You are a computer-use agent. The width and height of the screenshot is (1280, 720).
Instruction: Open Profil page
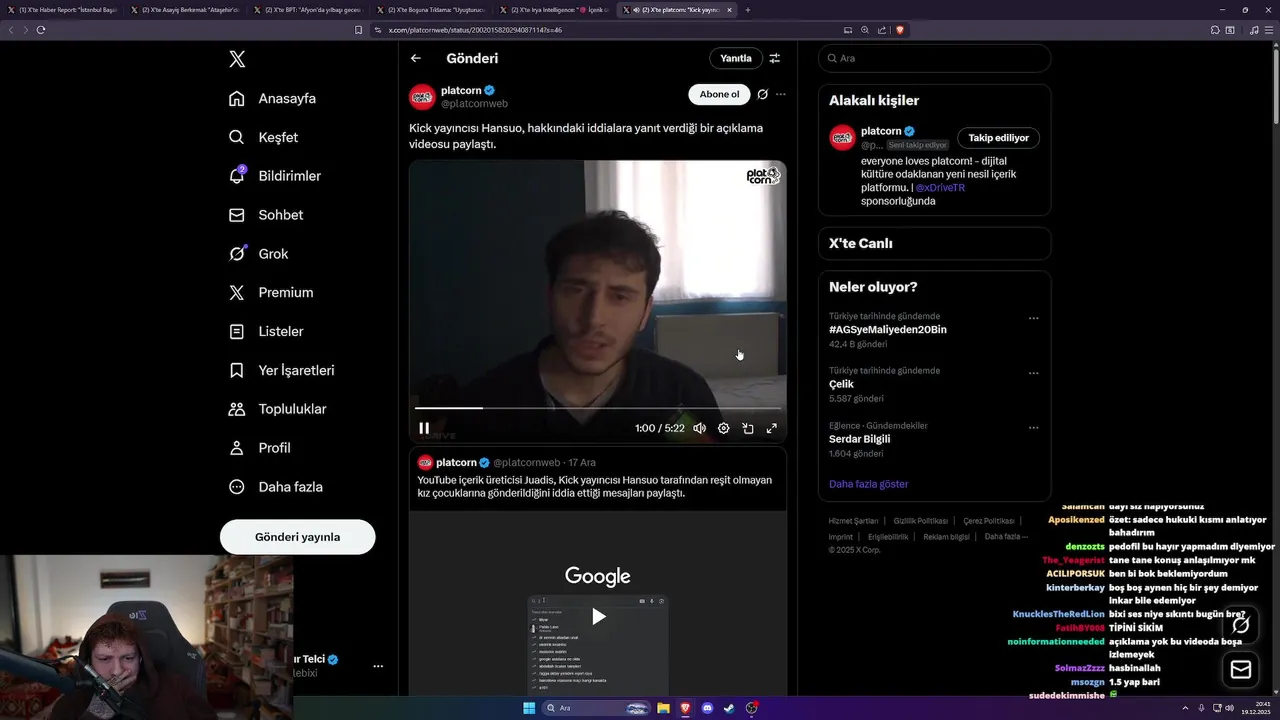pos(260,448)
